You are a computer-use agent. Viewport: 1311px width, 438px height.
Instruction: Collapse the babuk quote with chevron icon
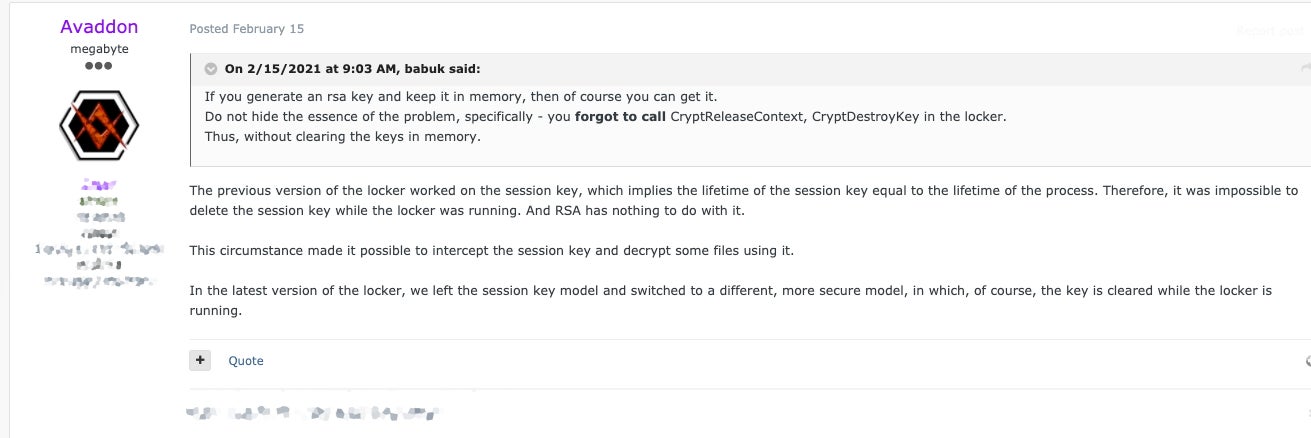tap(211, 69)
